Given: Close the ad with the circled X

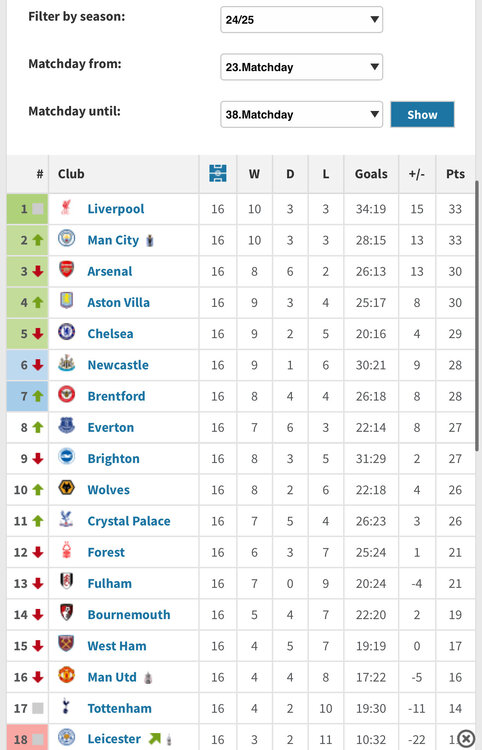Looking at the screenshot, I should click(x=466, y=739).
